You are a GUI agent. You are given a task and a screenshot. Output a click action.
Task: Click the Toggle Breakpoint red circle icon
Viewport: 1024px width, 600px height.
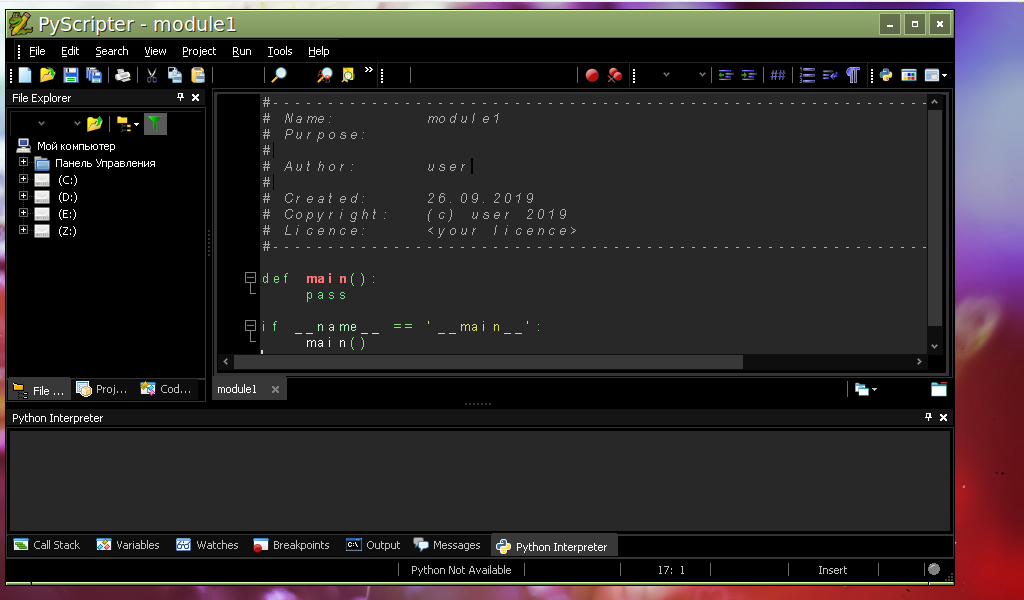tap(592, 75)
